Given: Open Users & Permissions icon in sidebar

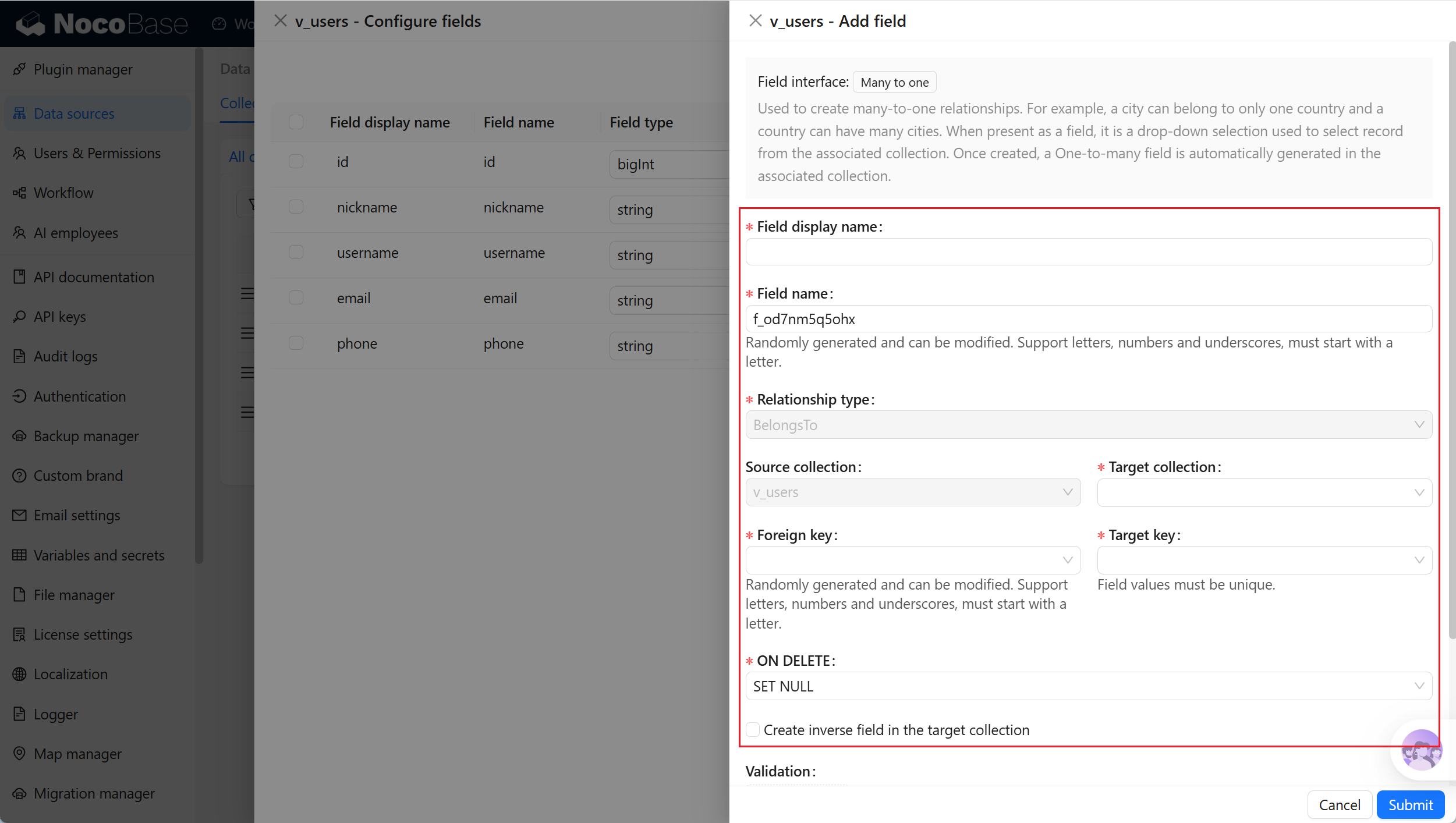Looking at the screenshot, I should (19, 153).
